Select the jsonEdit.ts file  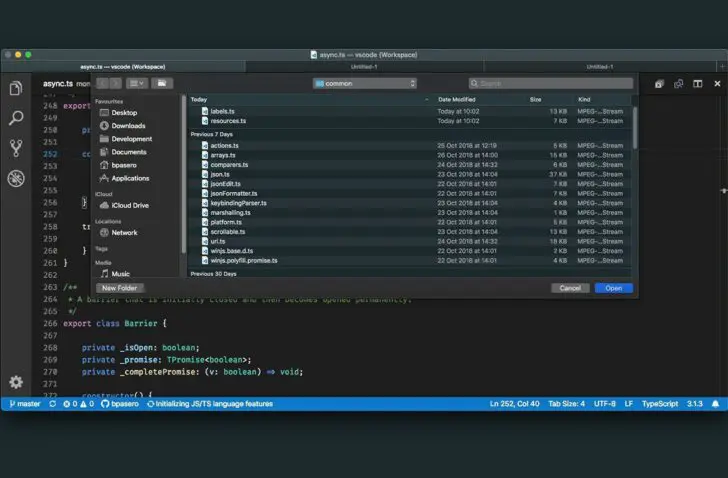coord(410,184)
